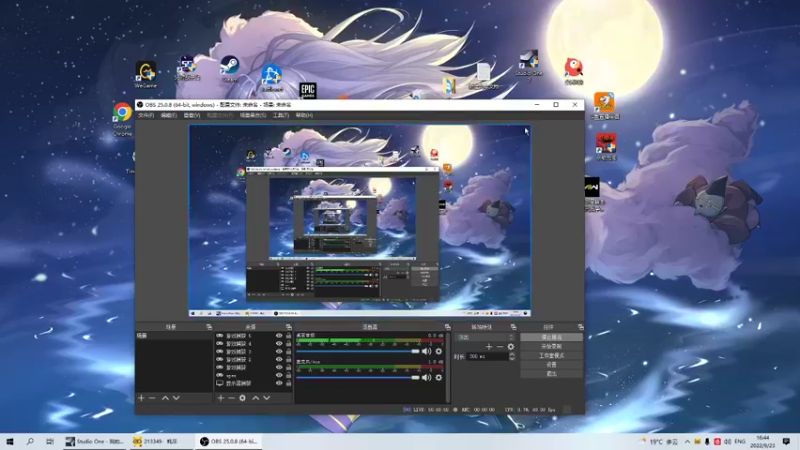Open transition properties gear icon

click(x=511, y=347)
